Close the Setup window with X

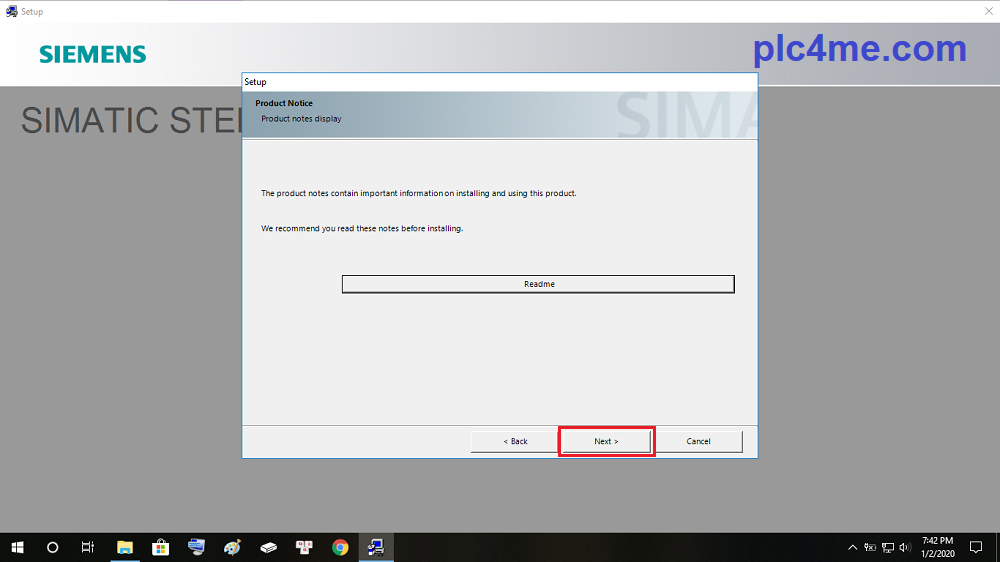point(986,11)
